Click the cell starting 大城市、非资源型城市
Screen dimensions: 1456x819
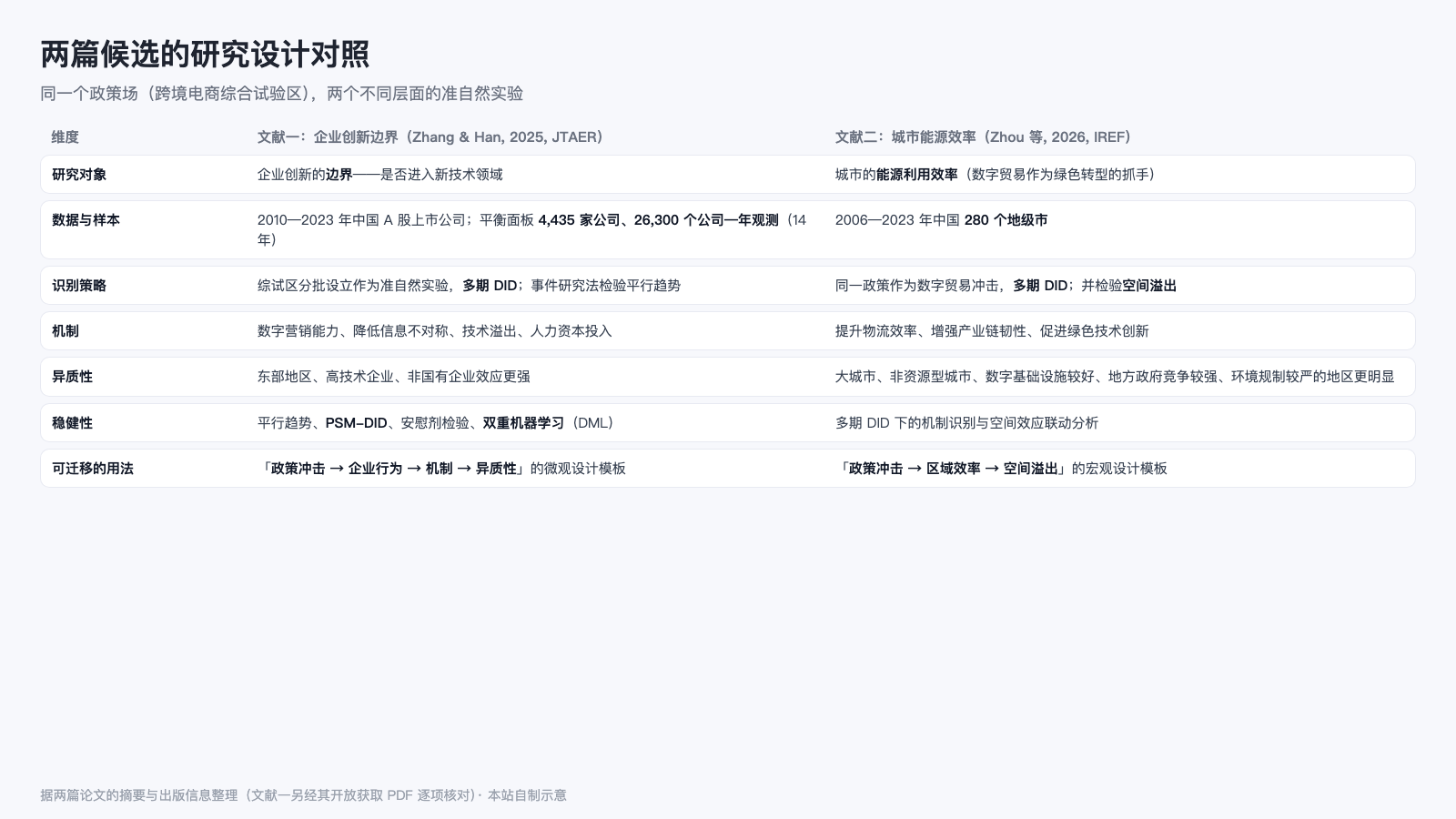click(1115, 377)
